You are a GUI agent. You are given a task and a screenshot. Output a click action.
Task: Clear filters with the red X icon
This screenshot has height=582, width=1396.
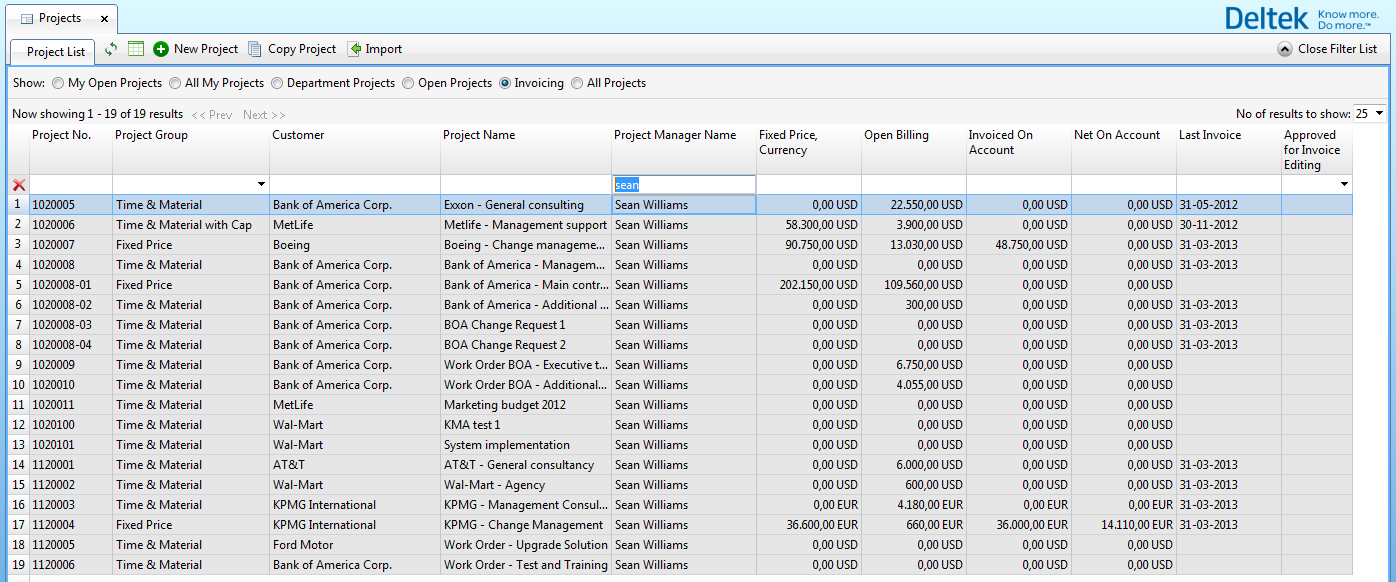pyautogui.click(x=18, y=185)
